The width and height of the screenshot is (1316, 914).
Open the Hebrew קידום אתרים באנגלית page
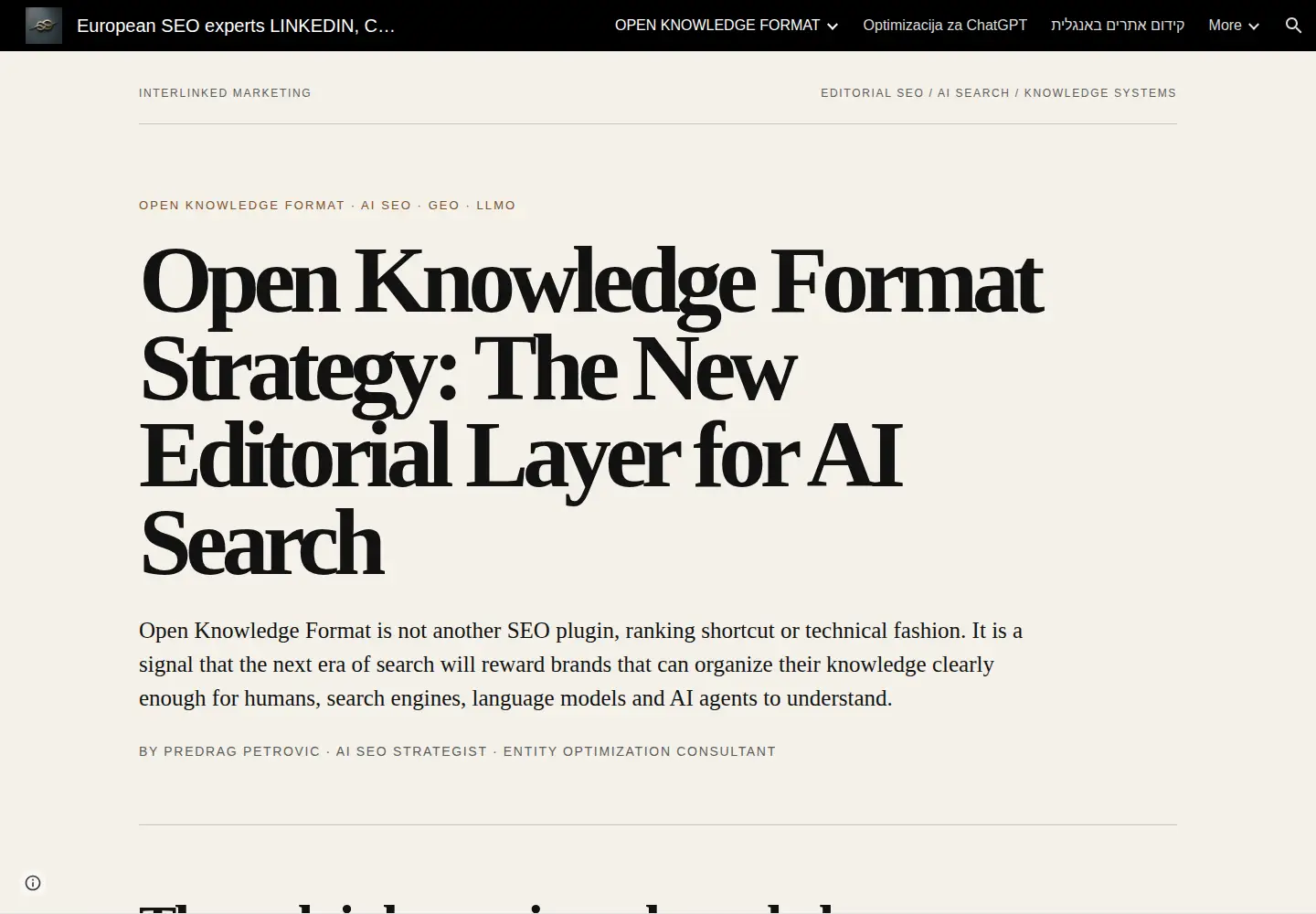(1117, 26)
